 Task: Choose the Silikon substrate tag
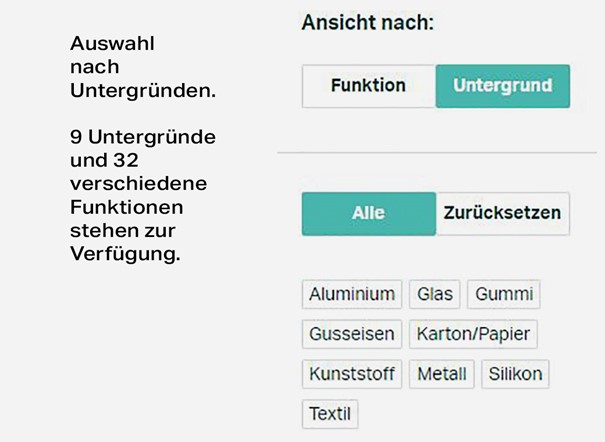[515, 374]
